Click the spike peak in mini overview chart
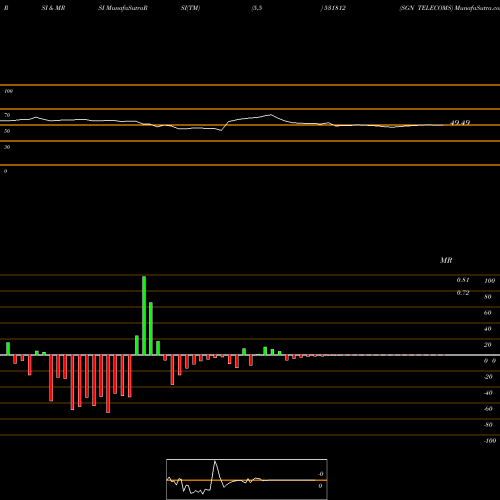The height and width of the screenshot is (500, 500). [215, 461]
